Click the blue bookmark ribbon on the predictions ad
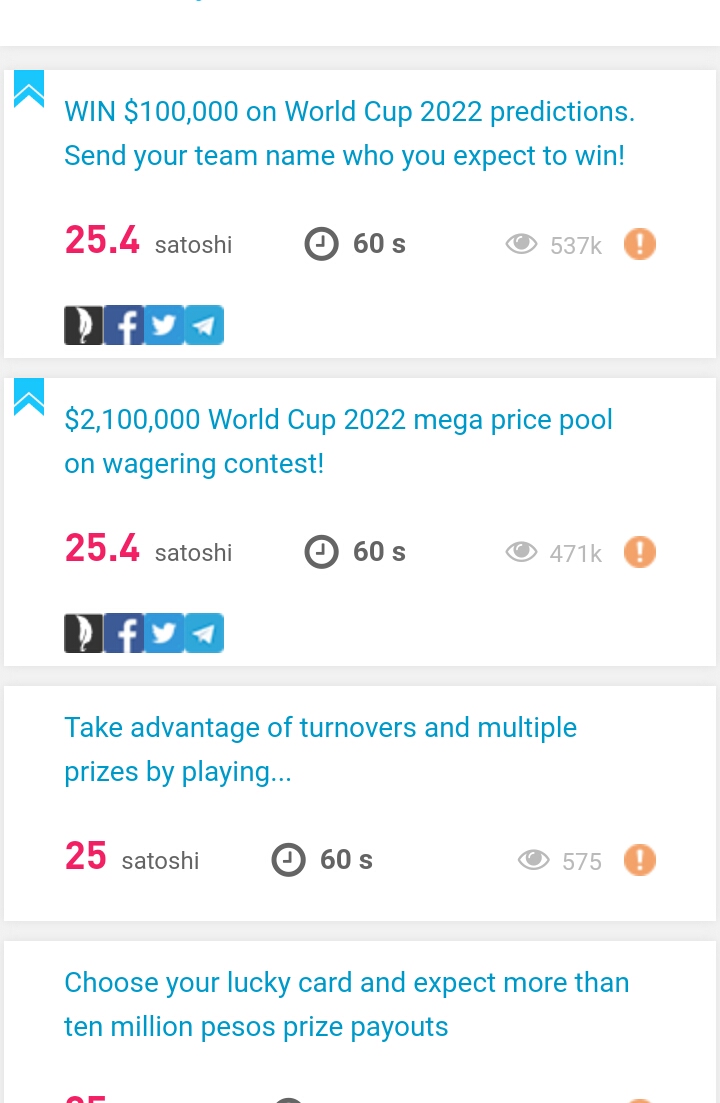This screenshot has width=720, height=1103. 29,89
